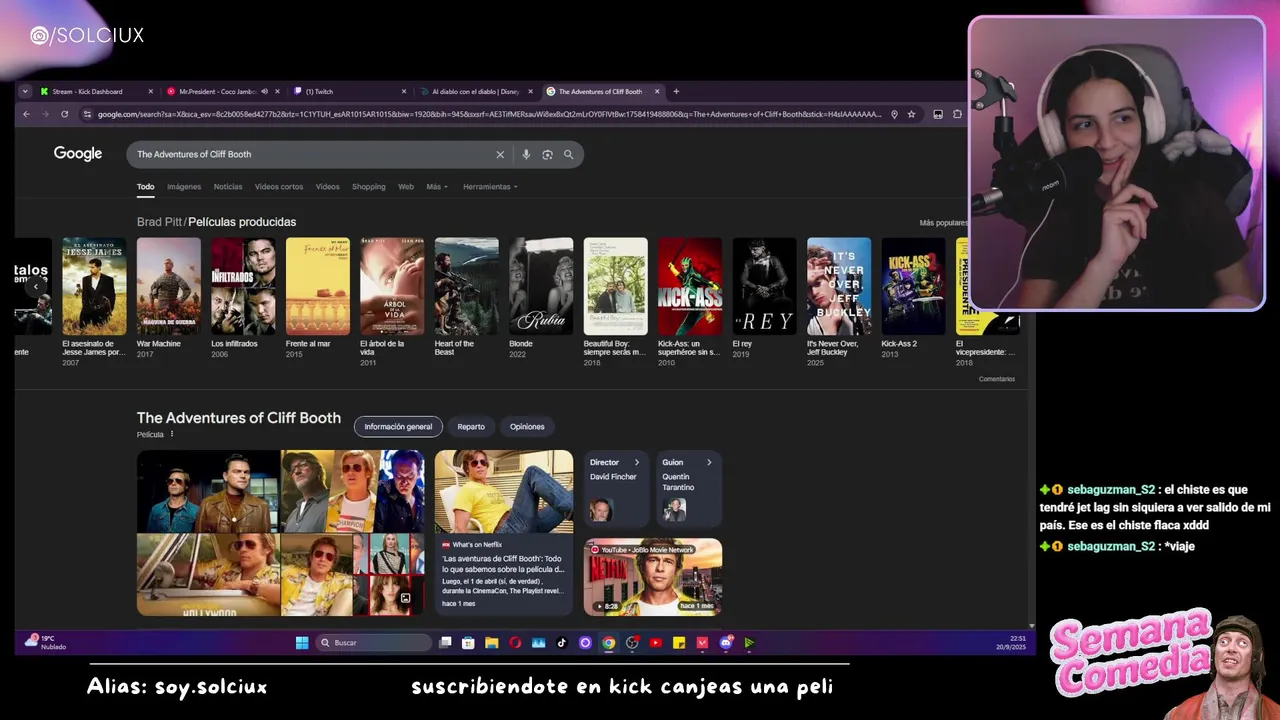
Task: Open OBS Studio from the taskbar
Action: 632,643
